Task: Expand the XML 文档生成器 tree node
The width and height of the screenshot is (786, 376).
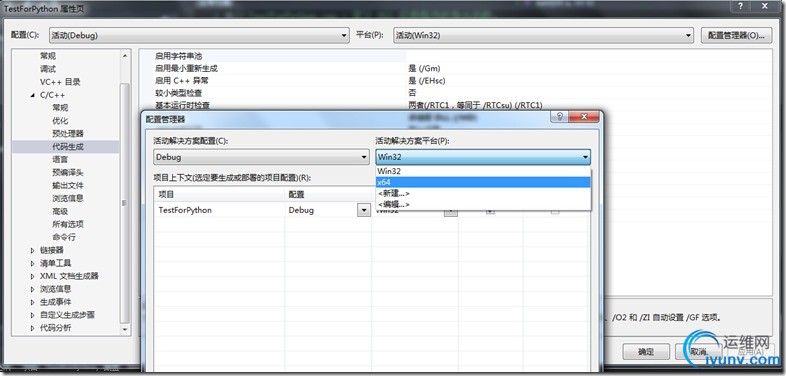Action: click(x=33, y=276)
